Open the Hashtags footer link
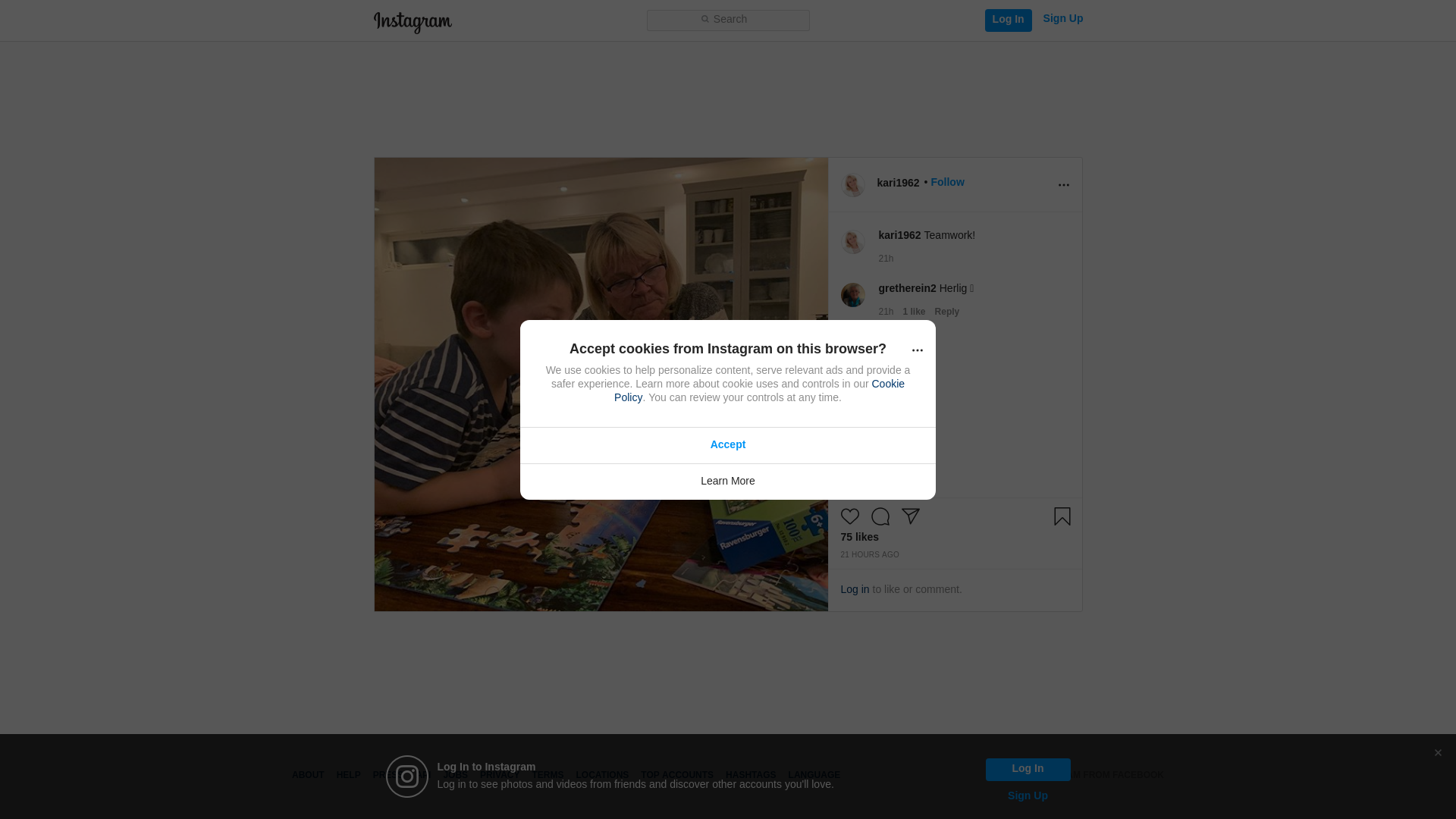 (751, 775)
